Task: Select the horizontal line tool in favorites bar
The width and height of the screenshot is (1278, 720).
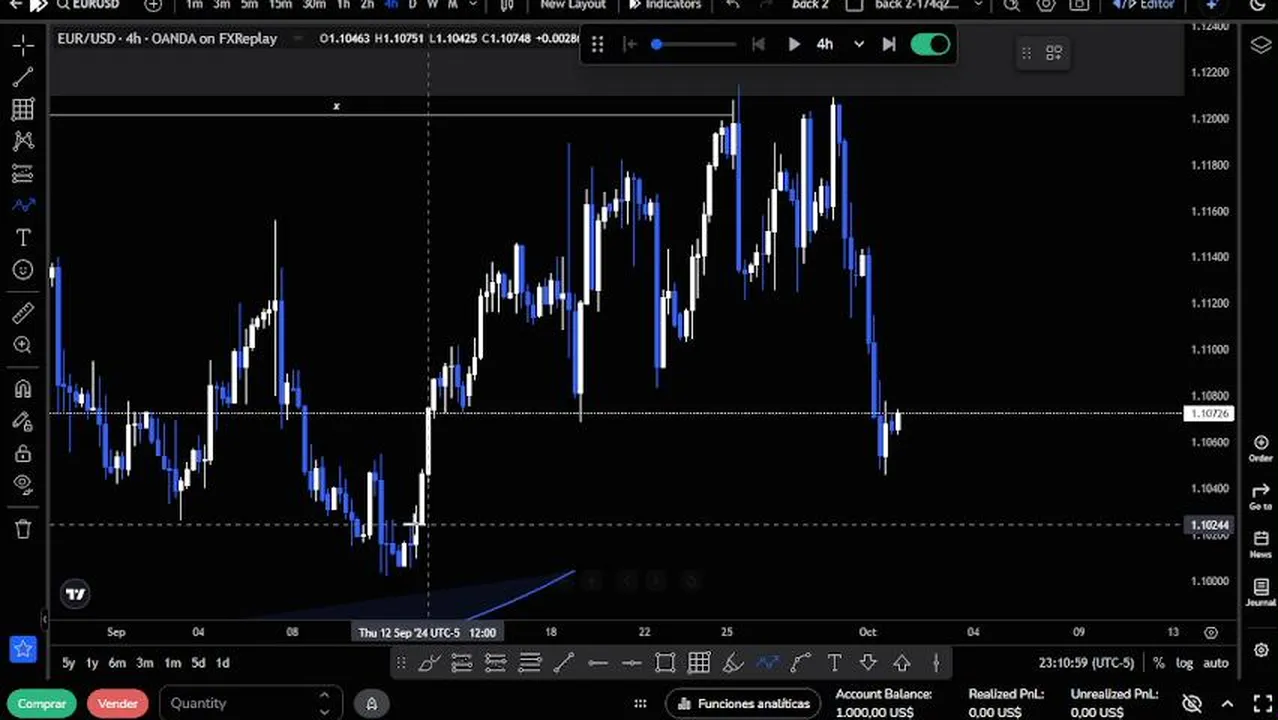Action: 598,662
